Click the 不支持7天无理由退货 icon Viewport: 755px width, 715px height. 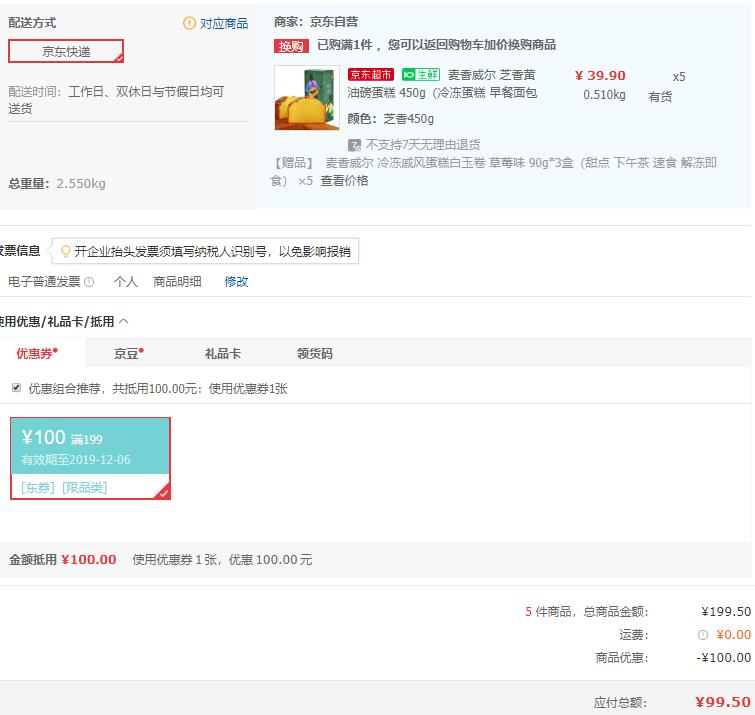tap(354, 144)
